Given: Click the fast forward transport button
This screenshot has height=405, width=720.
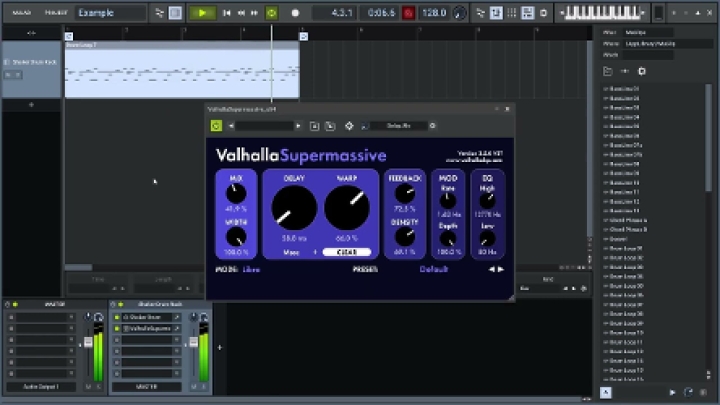Looking at the screenshot, I should point(254,13).
